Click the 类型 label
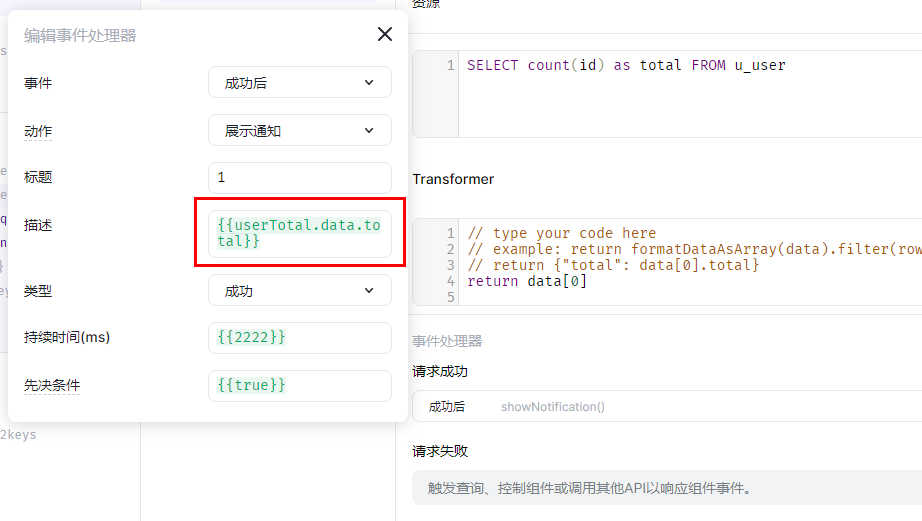This screenshot has width=922, height=521. coord(38,291)
